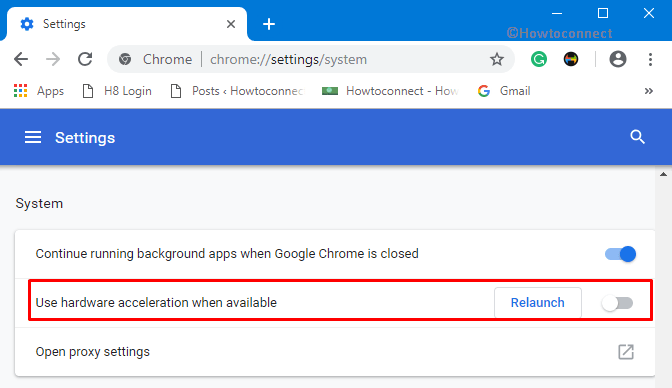Close the Settings tab
672x388 pixels.
(231, 24)
